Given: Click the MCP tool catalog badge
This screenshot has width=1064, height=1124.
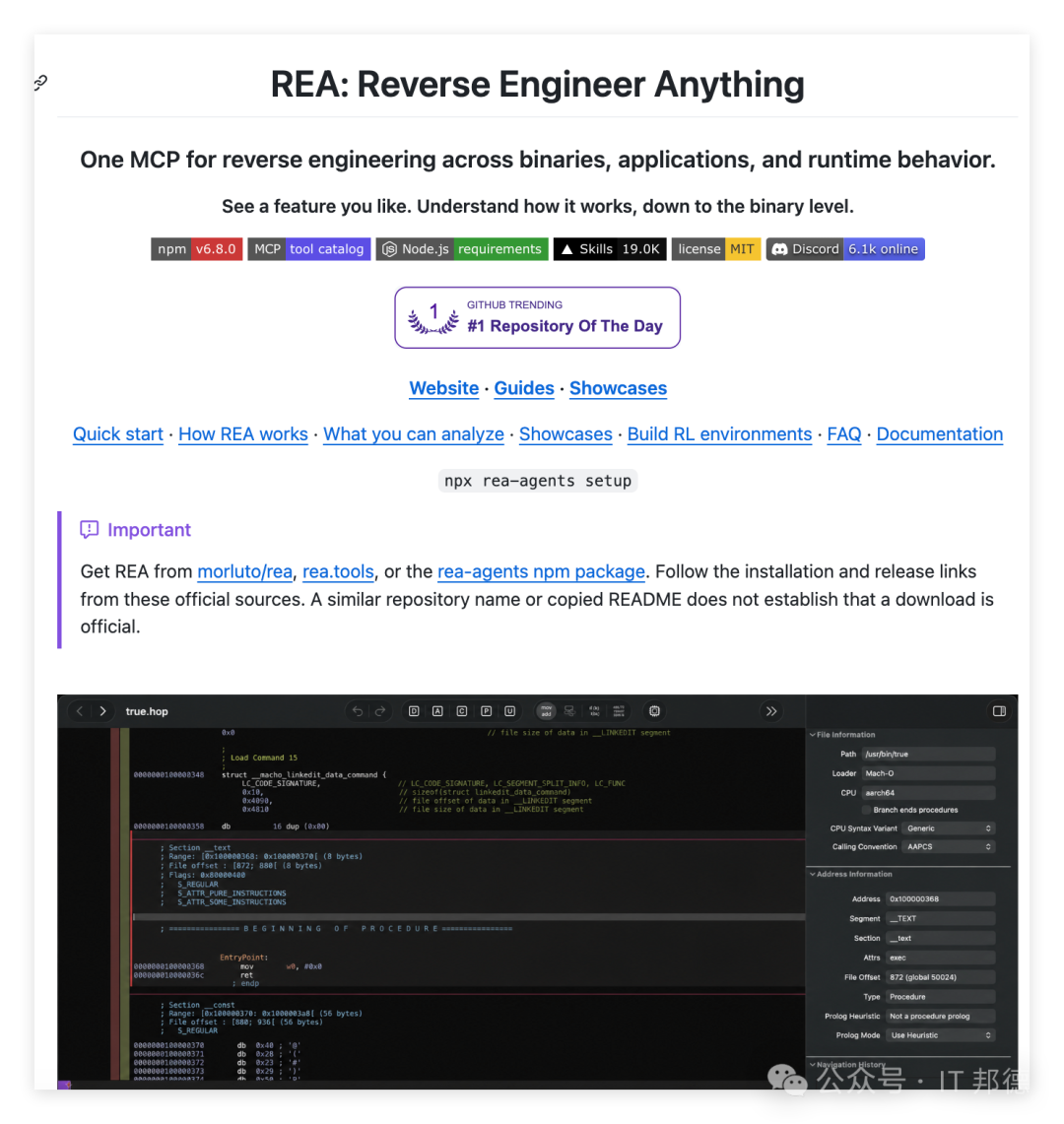Looking at the screenshot, I should point(309,249).
